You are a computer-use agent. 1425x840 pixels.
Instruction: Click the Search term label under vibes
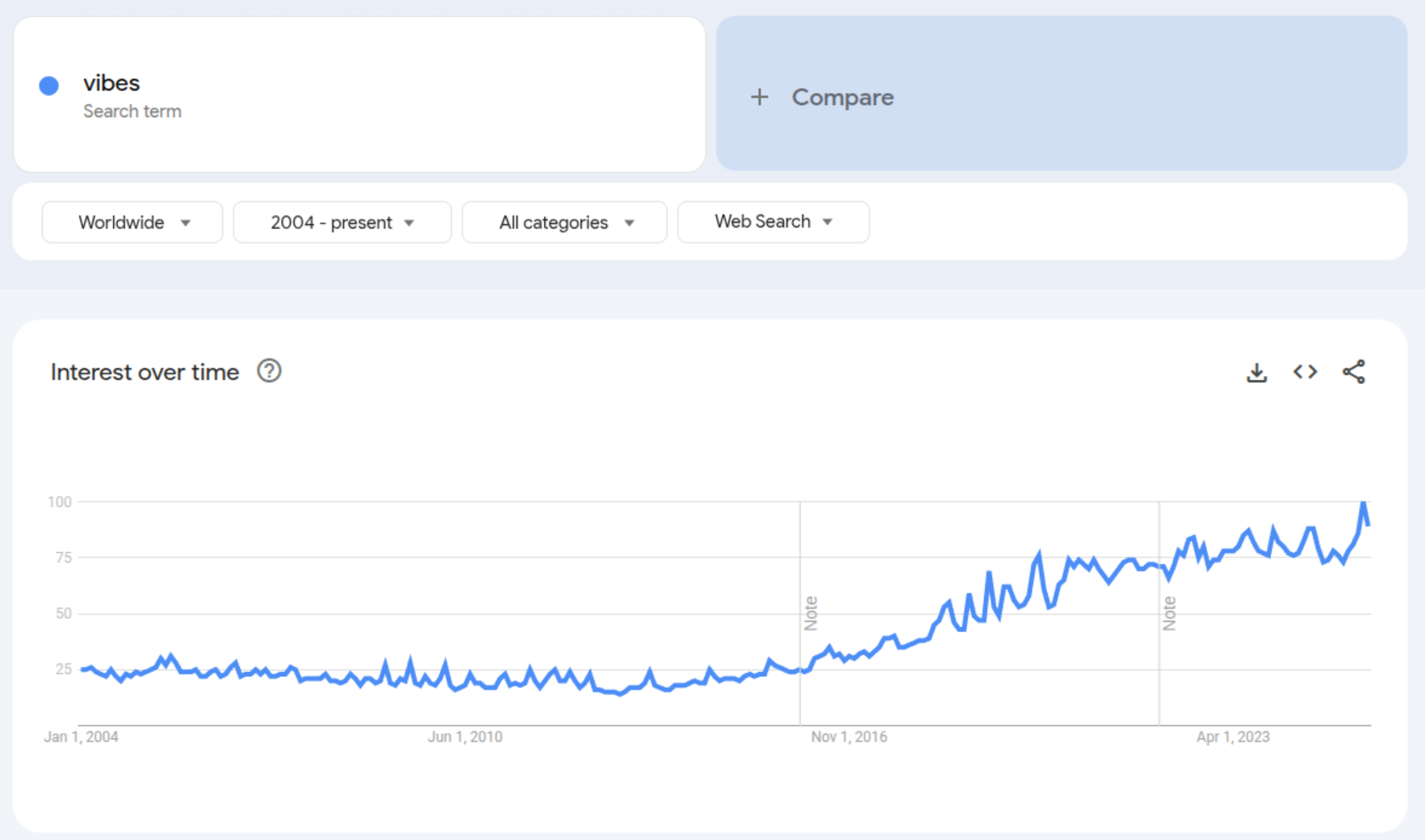pos(132,111)
